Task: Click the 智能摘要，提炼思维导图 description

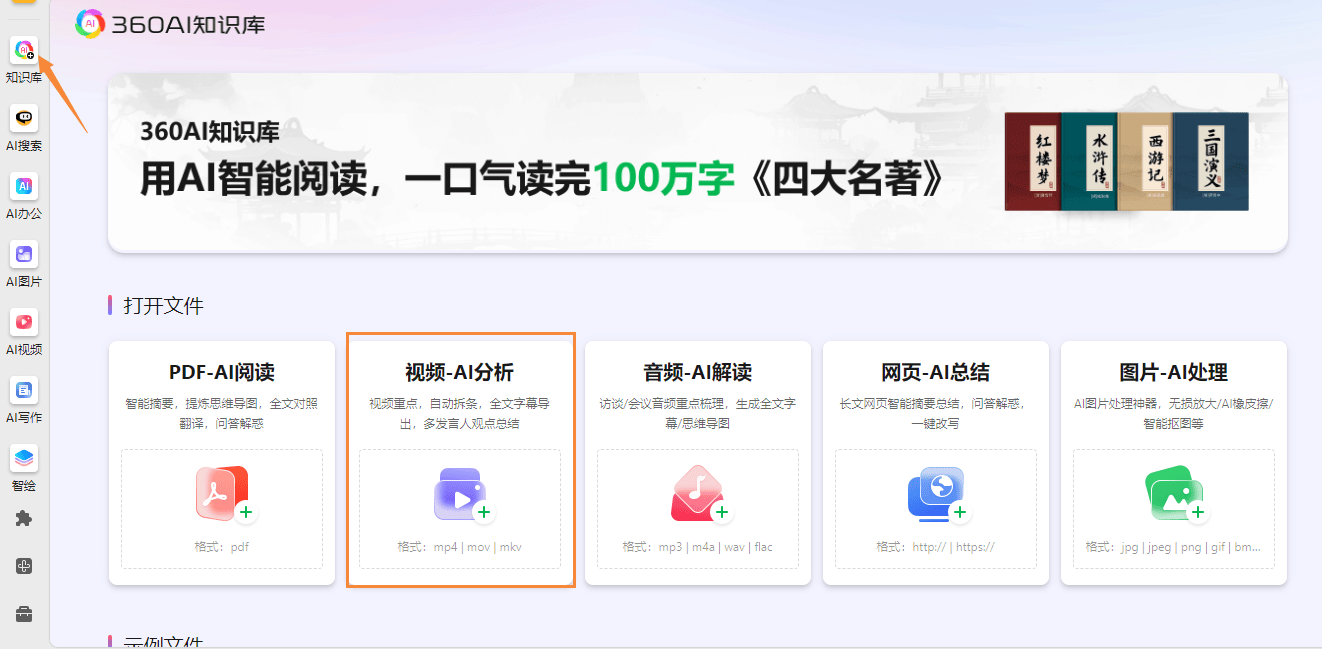Action: tap(222, 413)
